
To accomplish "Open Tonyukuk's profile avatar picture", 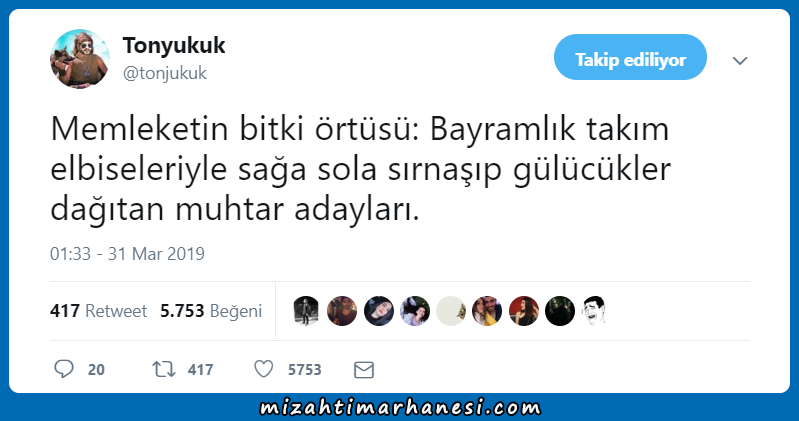I will point(80,59).
